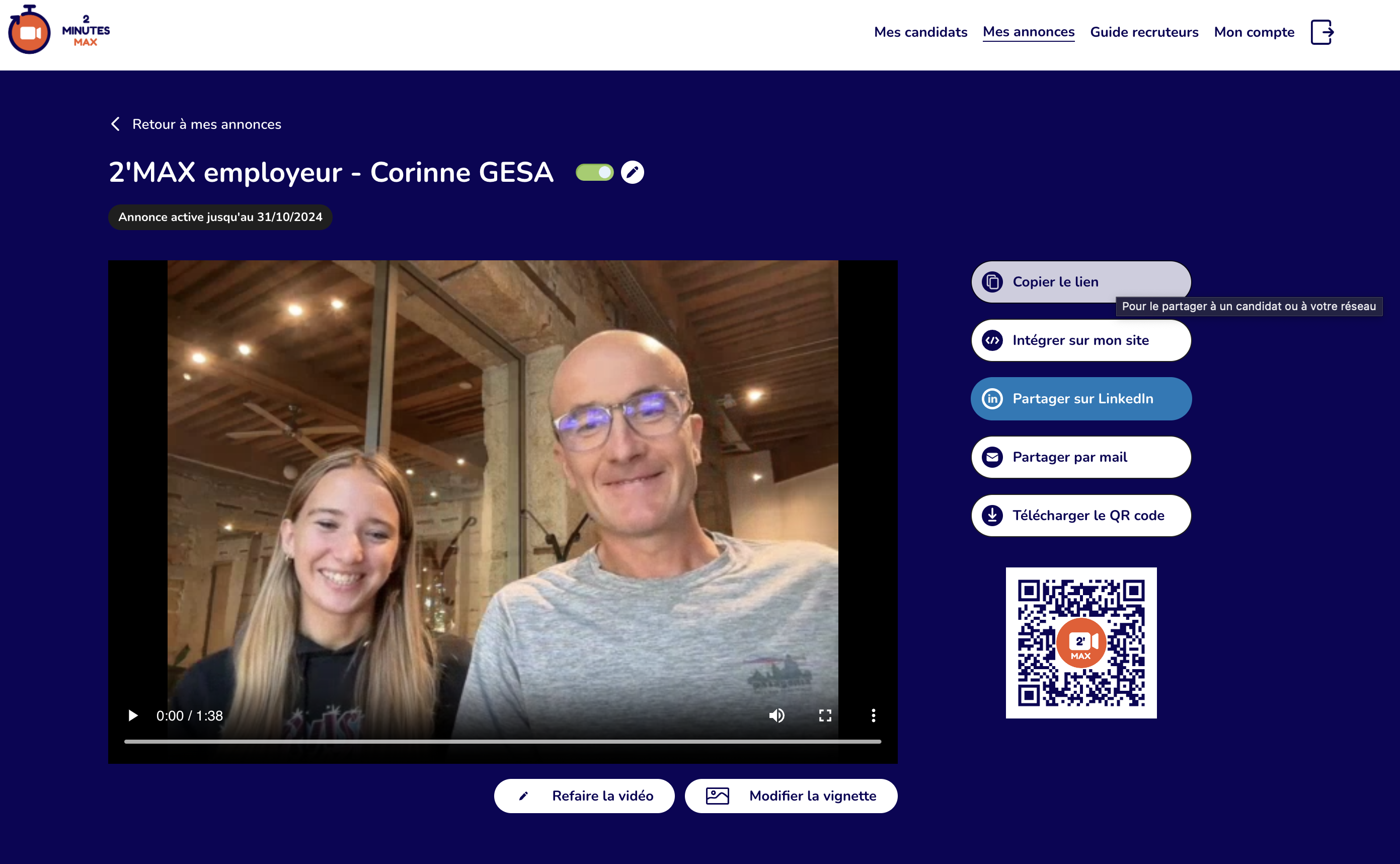Click Copier le lien button
Image resolution: width=1400 pixels, height=864 pixels.
(x=1081, y=282)
